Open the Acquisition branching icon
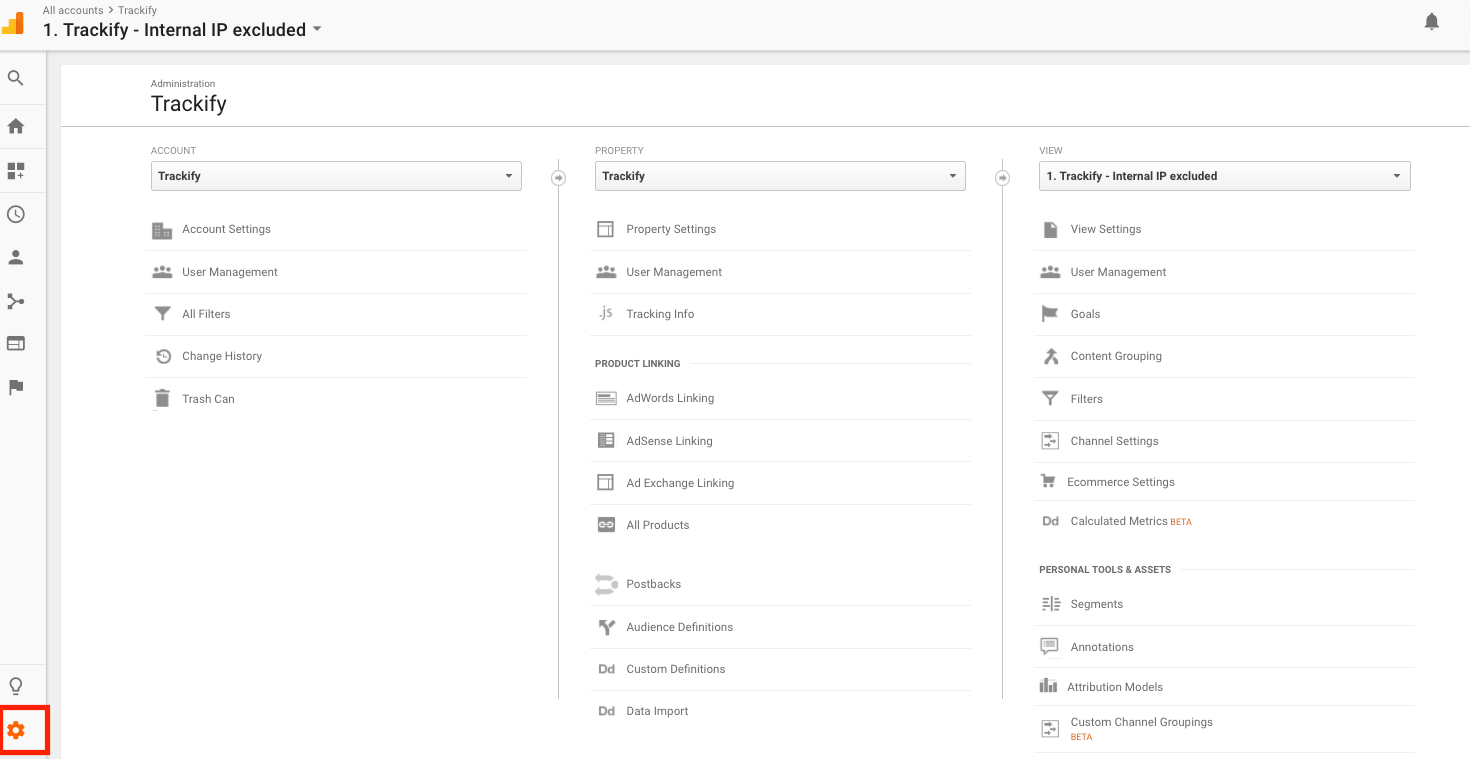The width and height of the screenshot is (1470, 759). pyautogui.click(x=16, y=301)
